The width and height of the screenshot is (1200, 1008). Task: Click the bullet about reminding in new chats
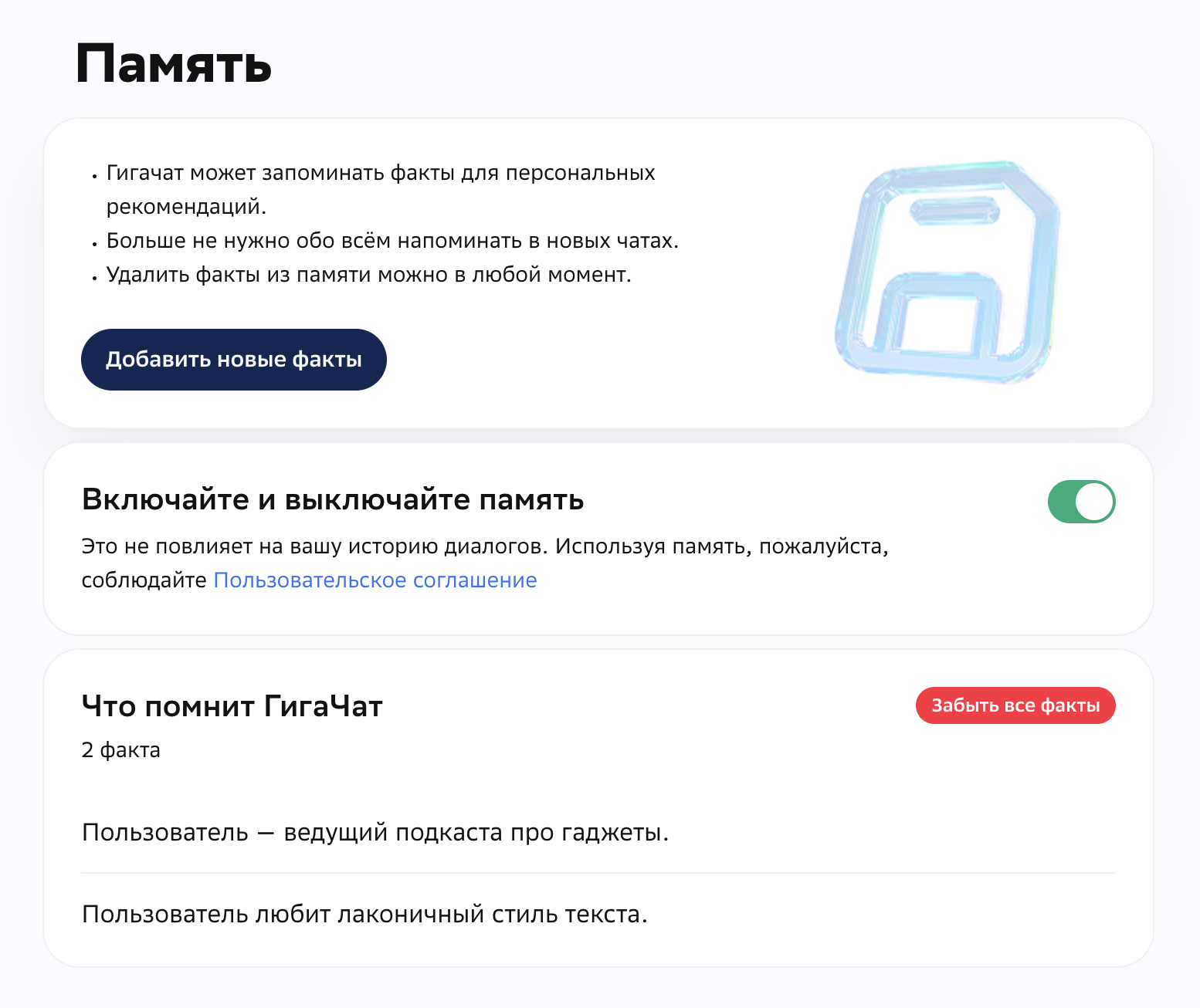(x=392, y=242)
